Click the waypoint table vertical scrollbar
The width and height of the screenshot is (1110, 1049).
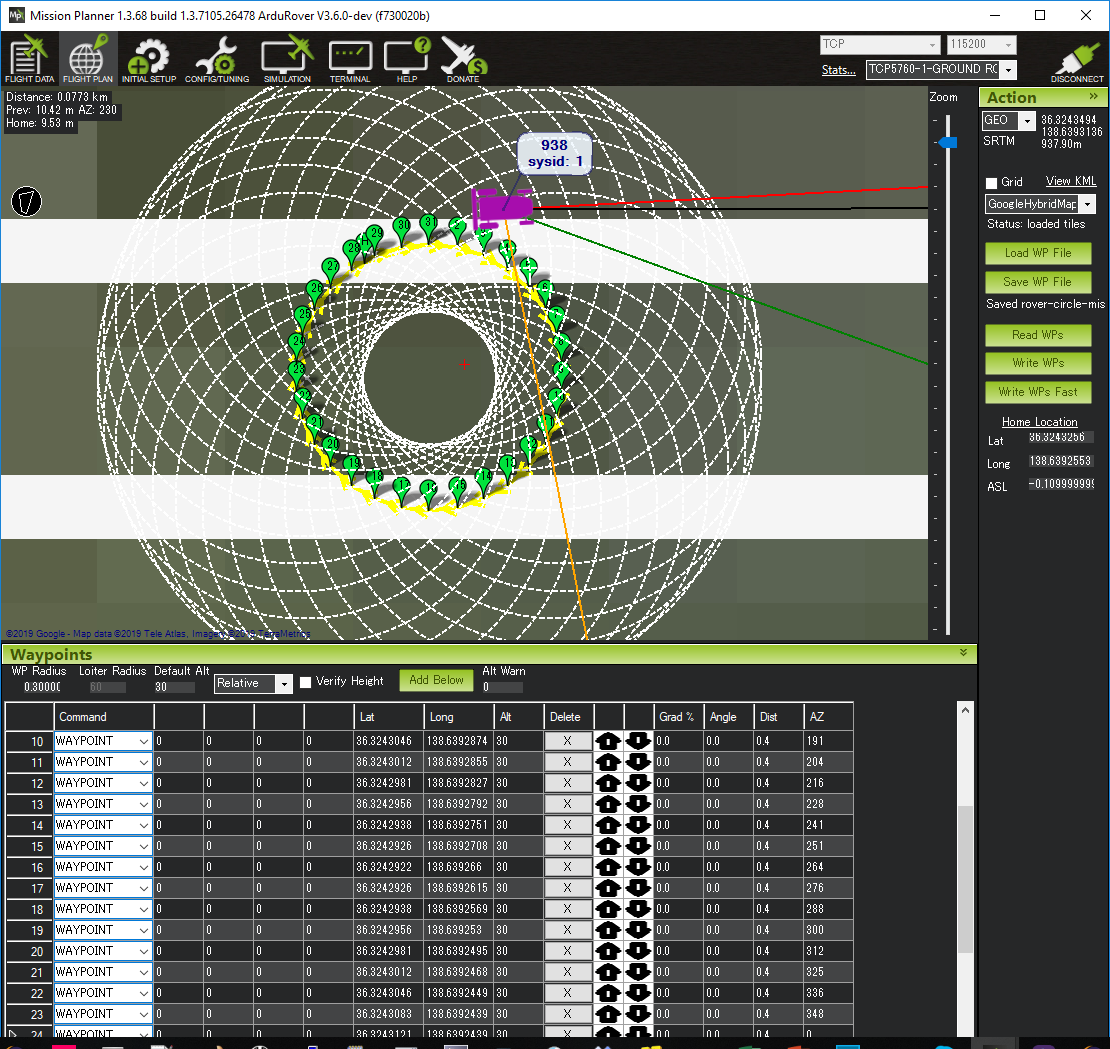pyautogui.click(x=965, y=878)
